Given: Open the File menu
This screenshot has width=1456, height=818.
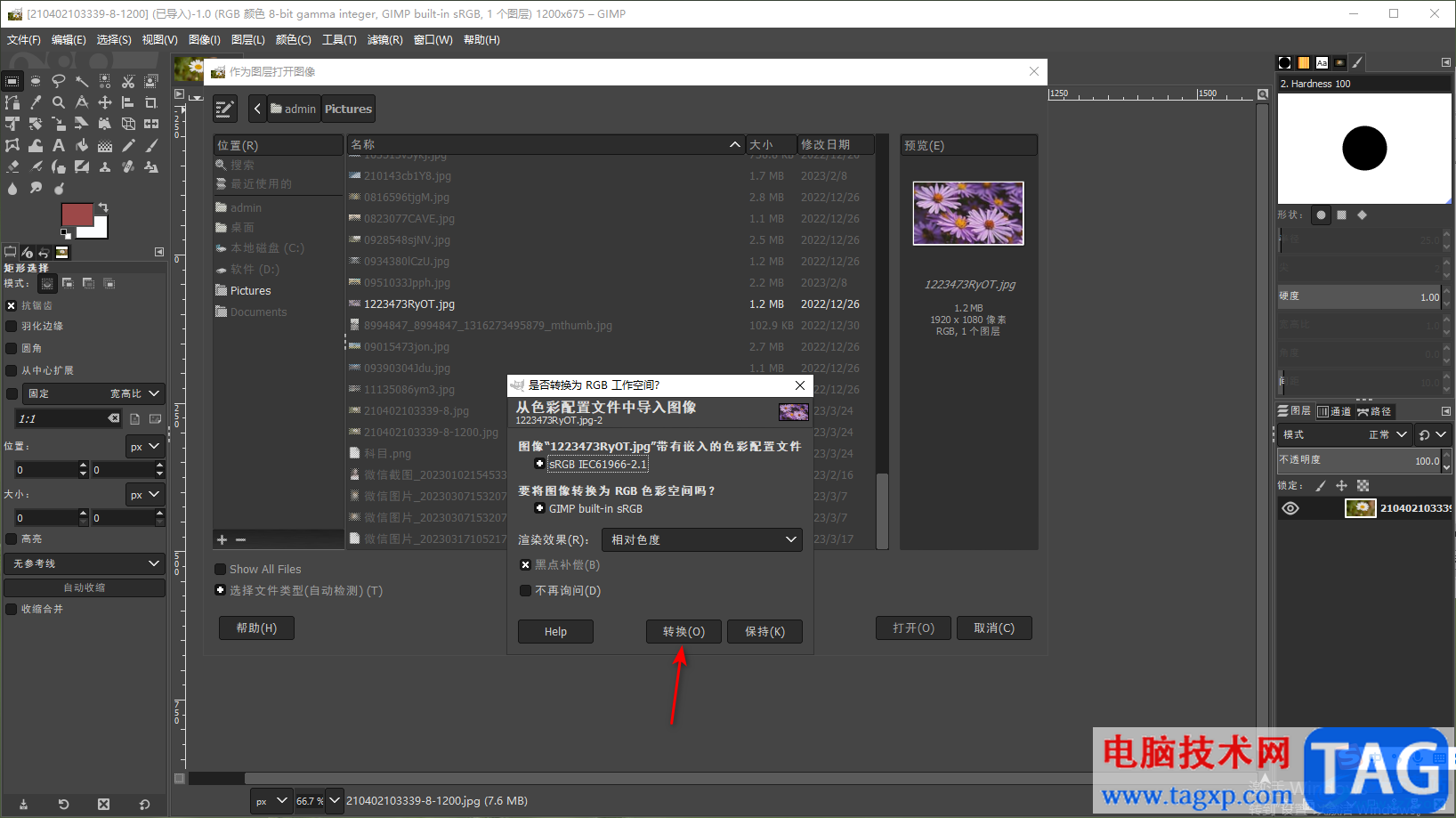Looking at the screenshot, I should (x=24, y=40).
